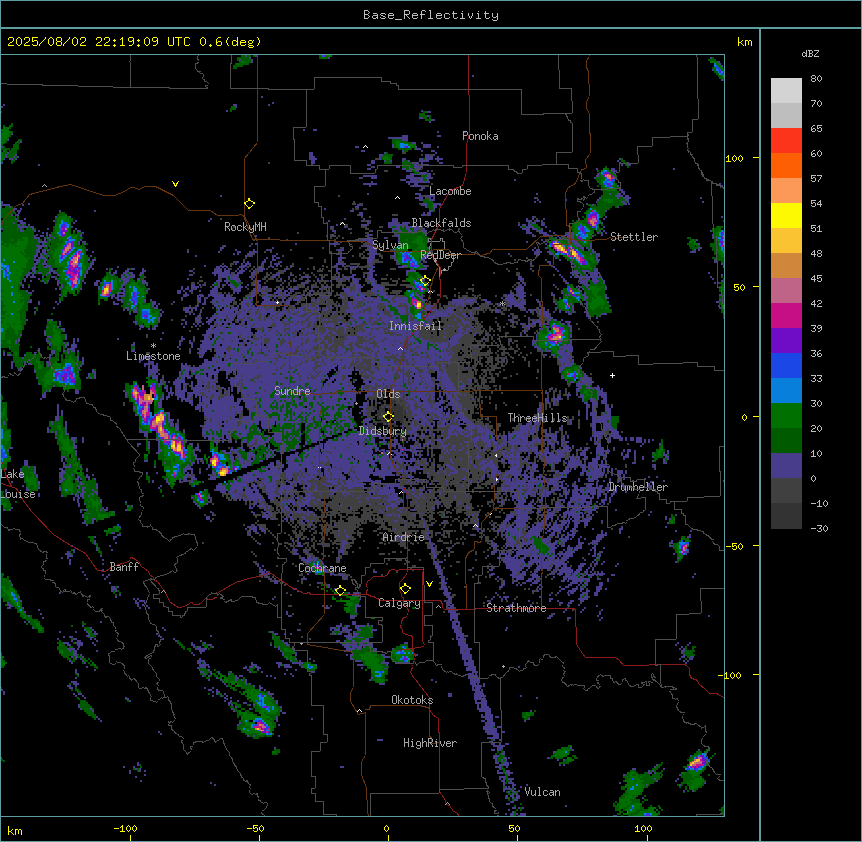Pick the dark orange 60-57 dBZ legend swatch

point(786,165)
